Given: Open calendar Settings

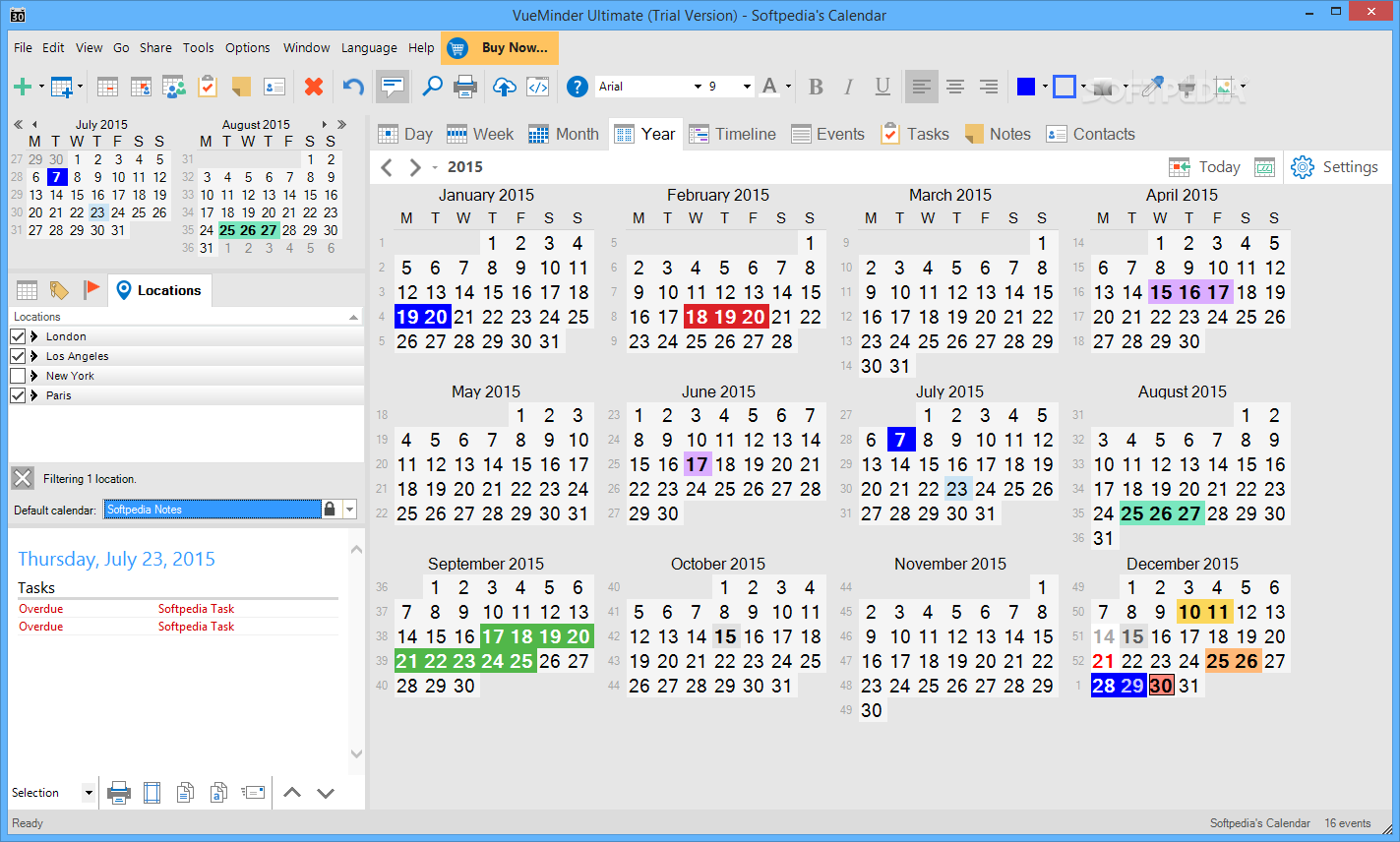Looking at the screenshot, I should pyautogui.click(x=1334, y=167).
